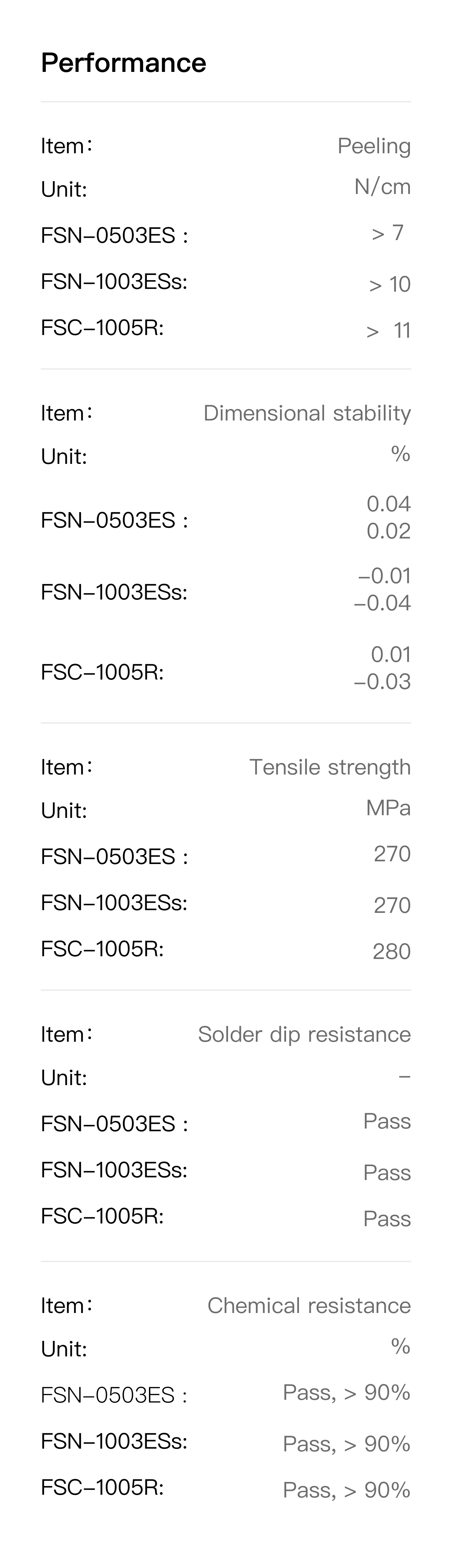
Task: Click the MPa unit value
Action: click(388, 808)
